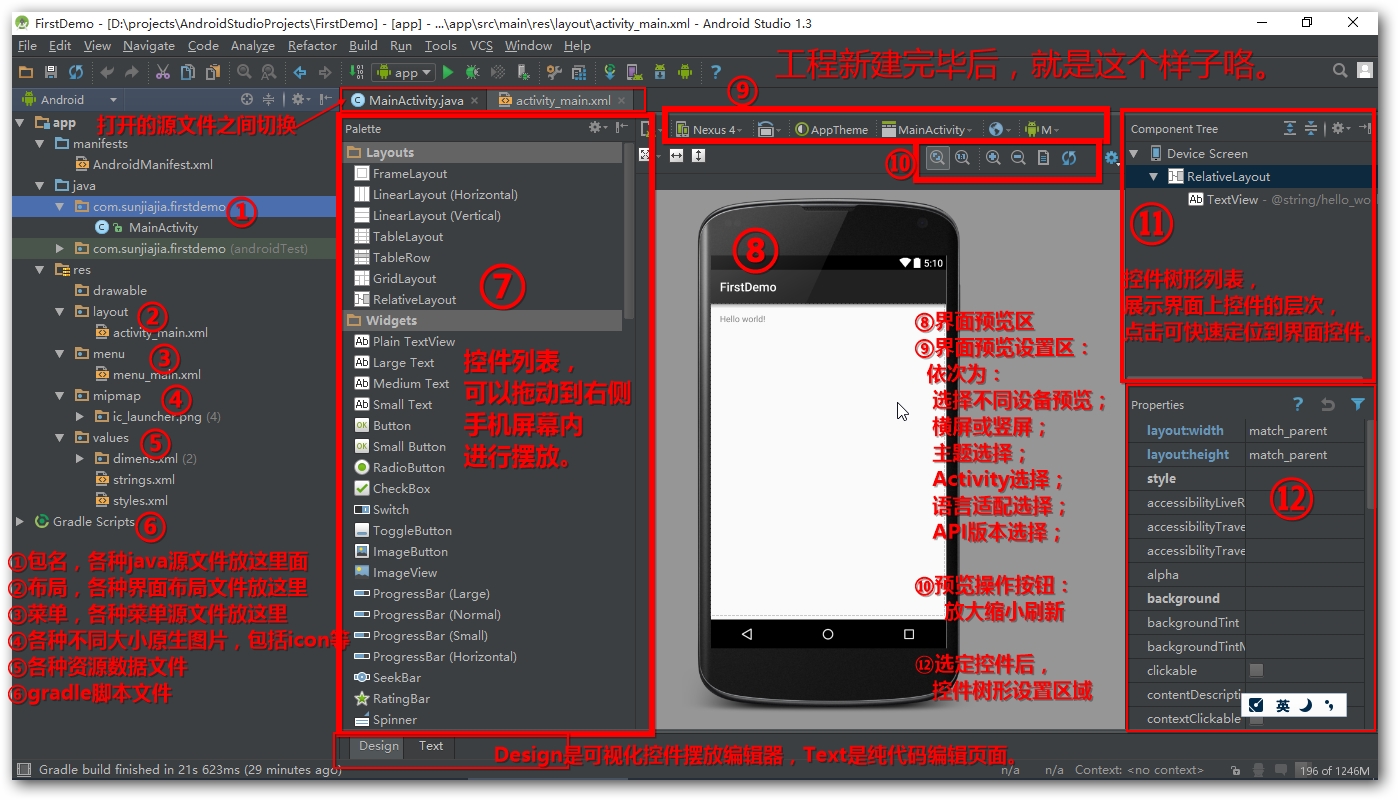Open the Build menu
The image size is (1398, 800).
click(x=363, y=45)
